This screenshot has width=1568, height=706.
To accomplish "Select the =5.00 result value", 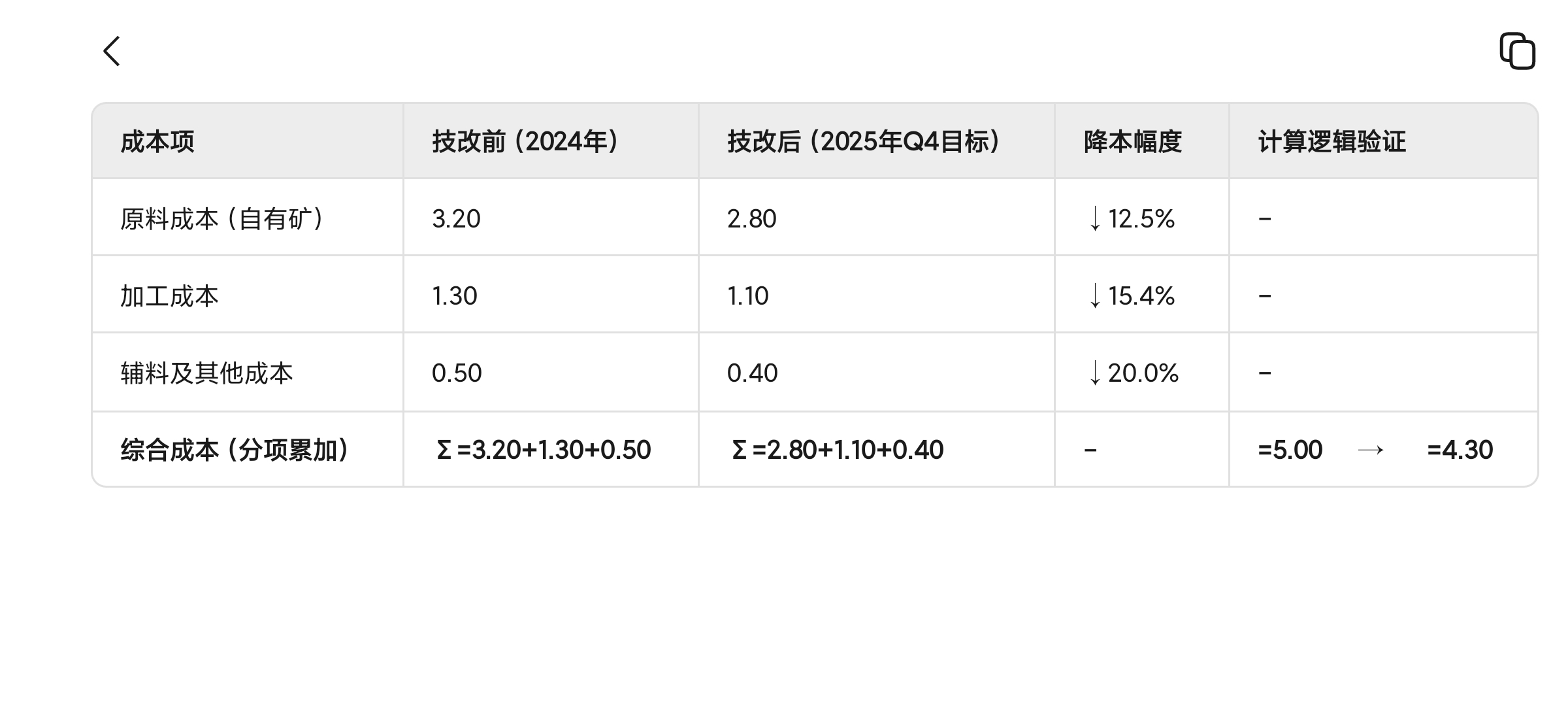I will [1290, 450].
